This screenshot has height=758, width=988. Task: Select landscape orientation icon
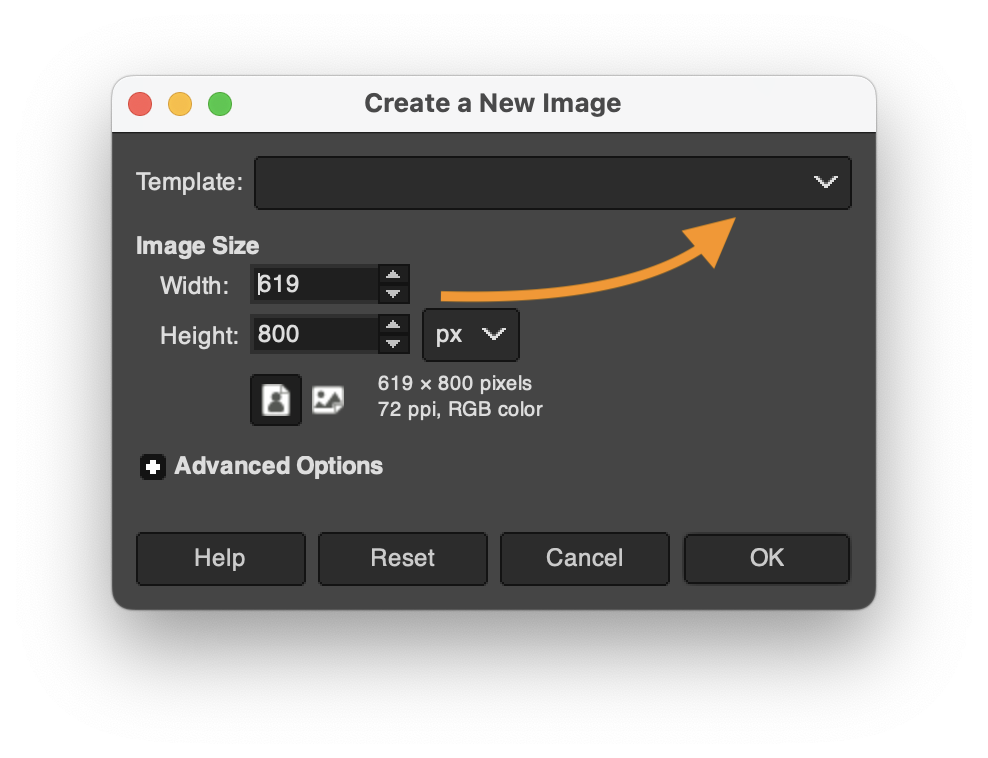point(327,400)
